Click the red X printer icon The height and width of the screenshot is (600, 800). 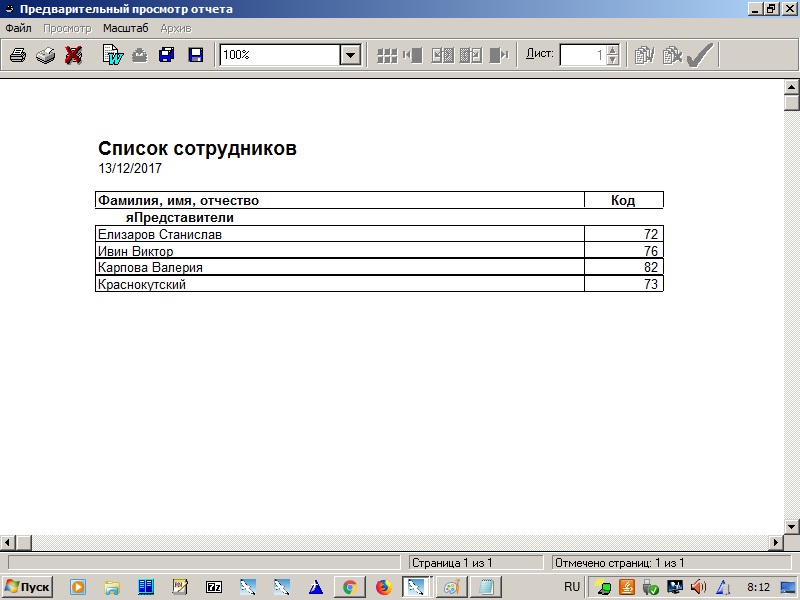click(73, 55)
